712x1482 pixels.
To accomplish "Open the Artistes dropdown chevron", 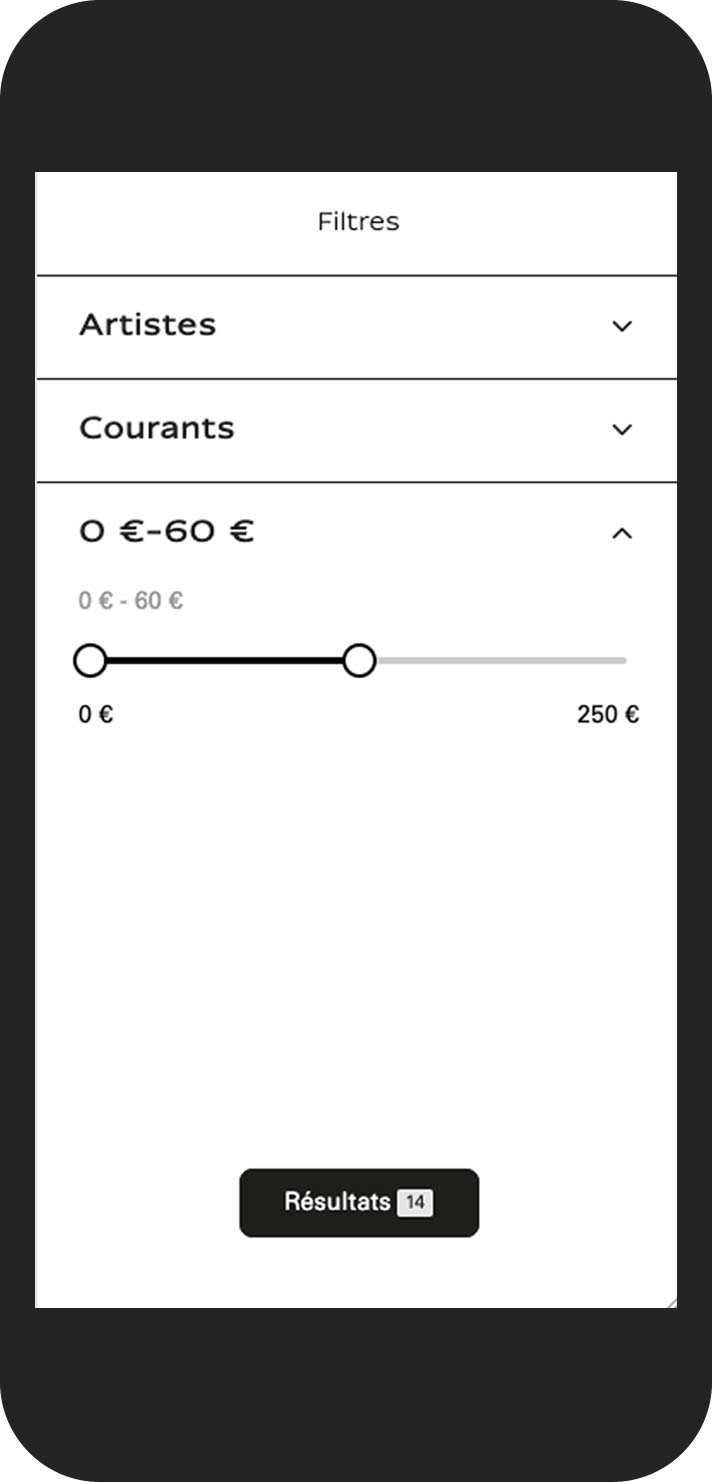I will 622,325.
